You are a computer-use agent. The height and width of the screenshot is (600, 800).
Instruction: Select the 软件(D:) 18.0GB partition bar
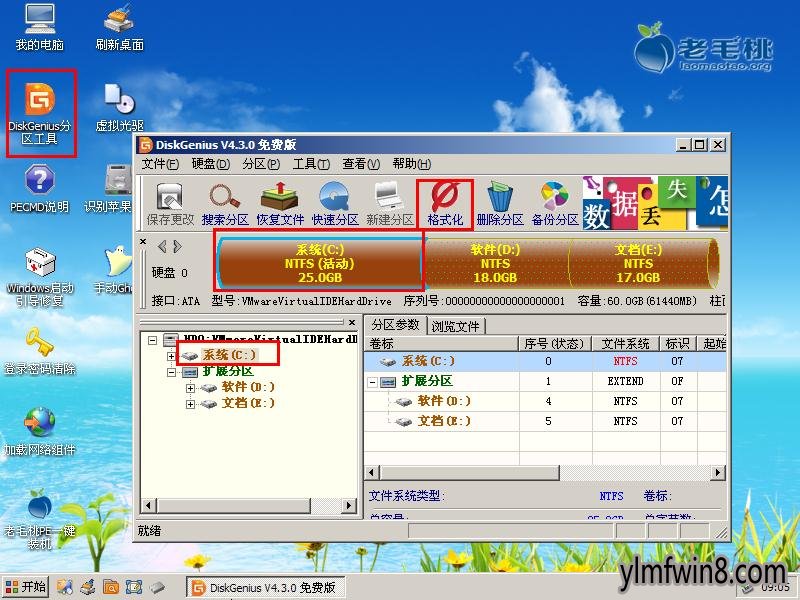(495, 263)
